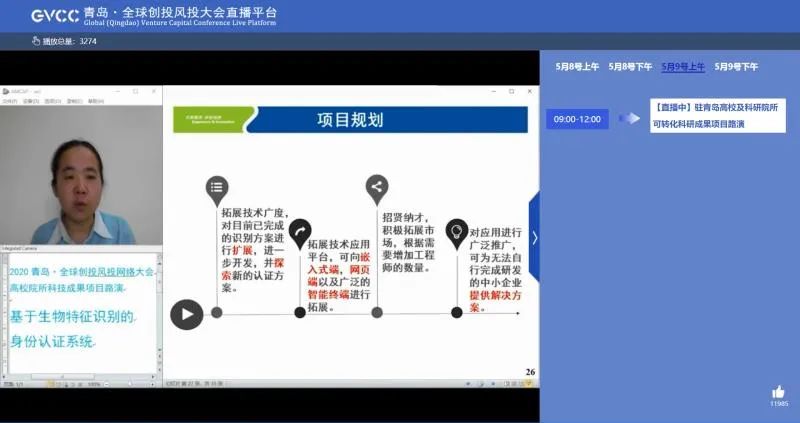The image size is (800, 423).
Task: Switch to 5月8号上午 tab
Action: 577,67
